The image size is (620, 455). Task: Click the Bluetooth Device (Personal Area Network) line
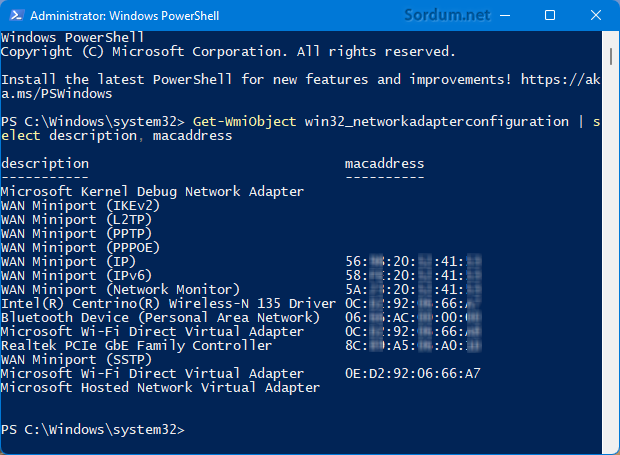click(160, 317)
